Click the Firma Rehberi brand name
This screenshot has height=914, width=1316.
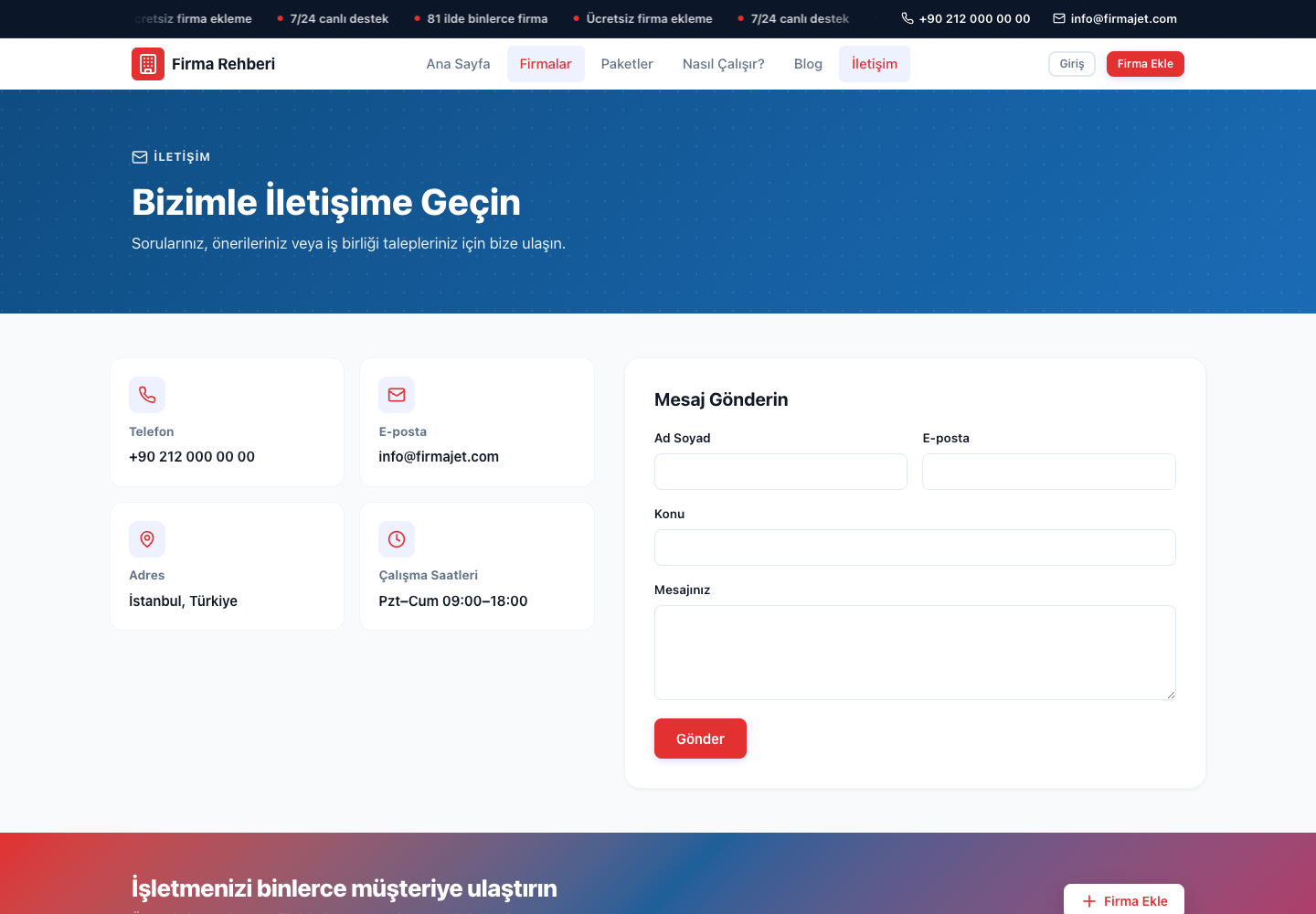(223, 64)
